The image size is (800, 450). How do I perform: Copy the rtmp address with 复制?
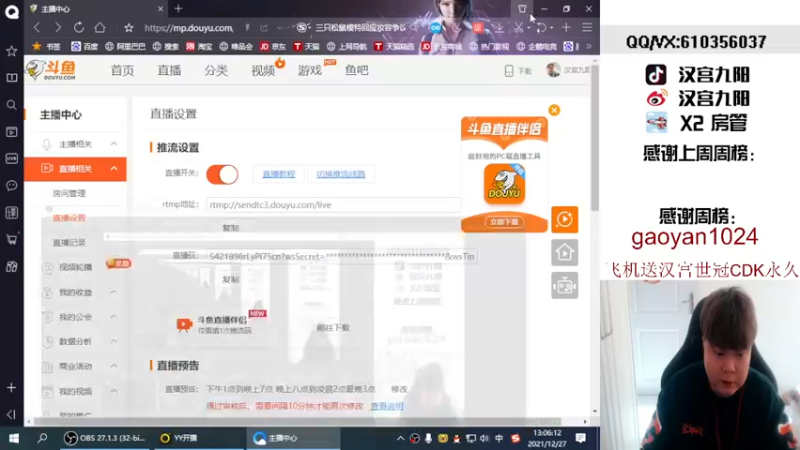231,228
